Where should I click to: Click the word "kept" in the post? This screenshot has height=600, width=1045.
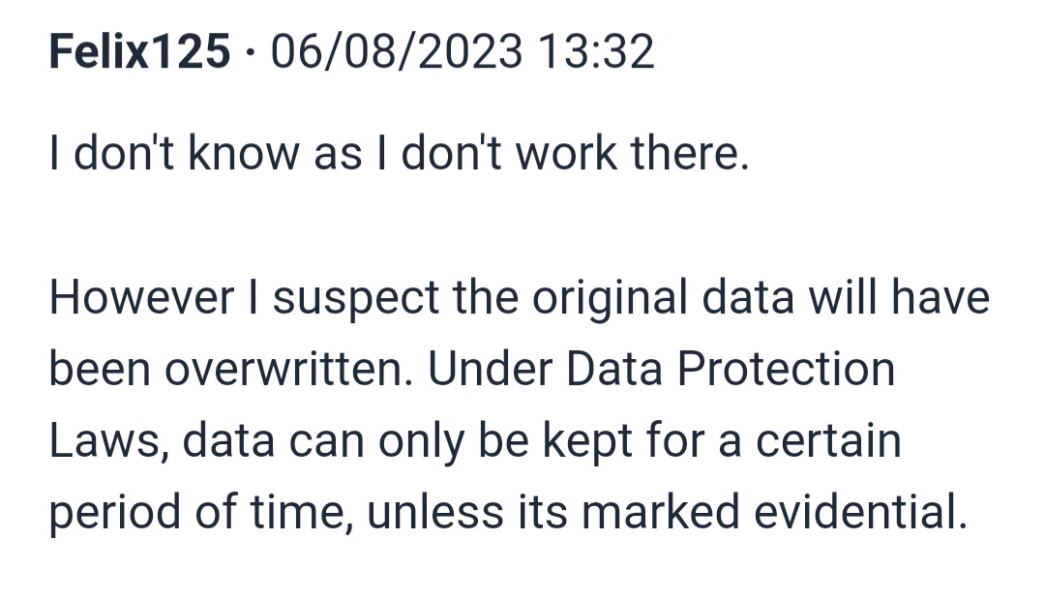(x=584, y=442)
